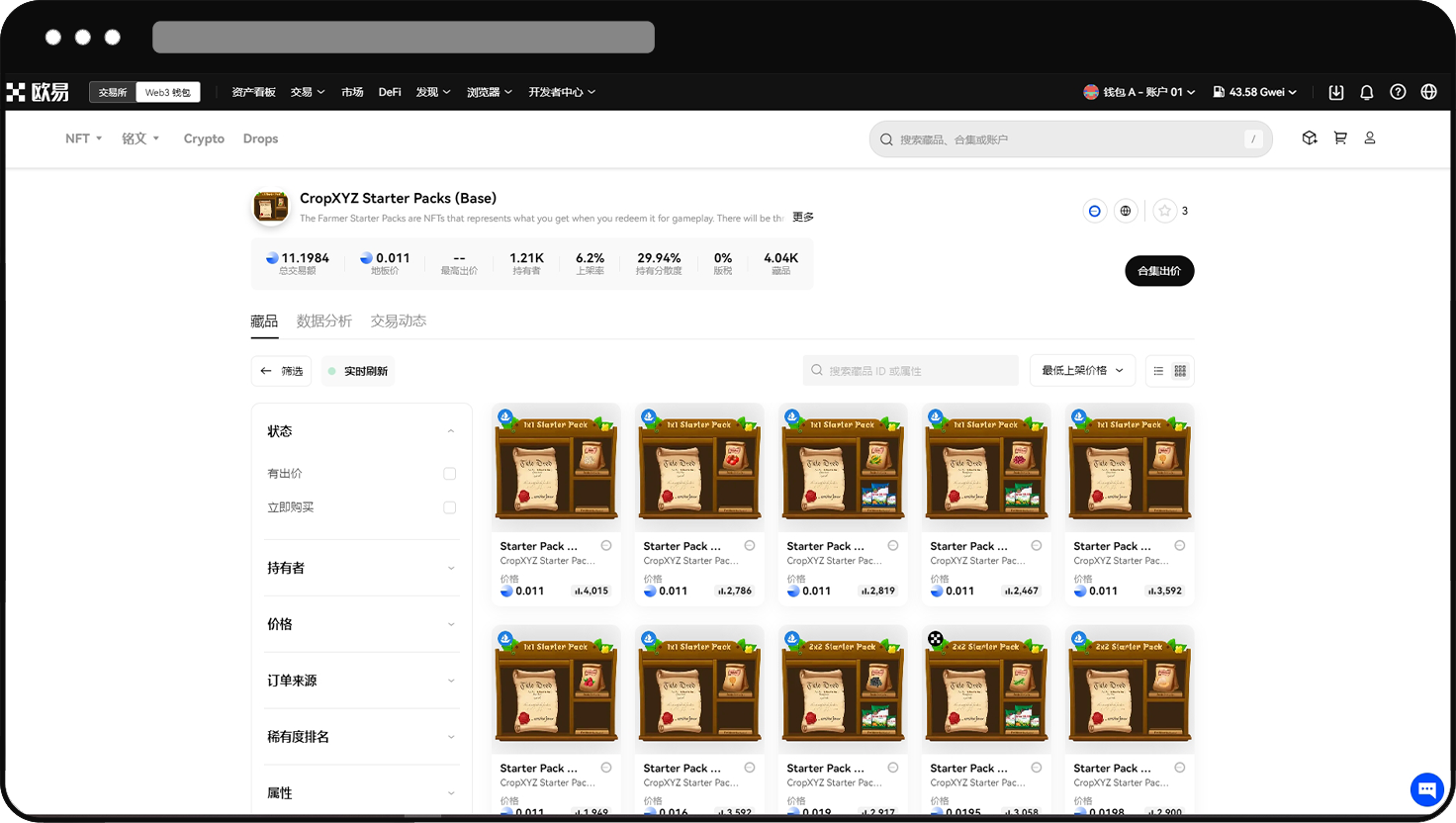1456x823 pixels.
Task: Go to the Drops tab
Action: pos(260,138)
